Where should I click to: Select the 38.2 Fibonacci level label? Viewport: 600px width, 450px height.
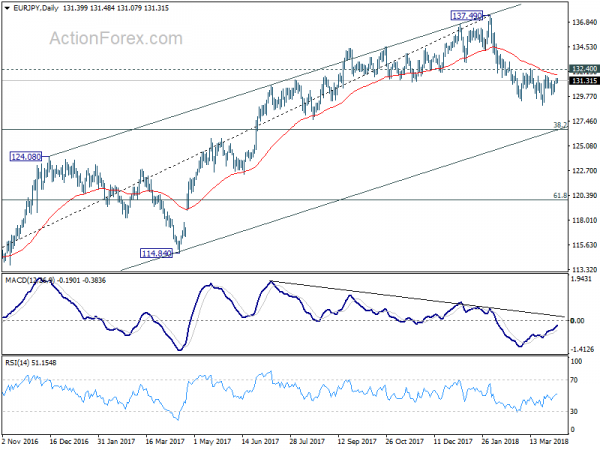click(560, 125)
